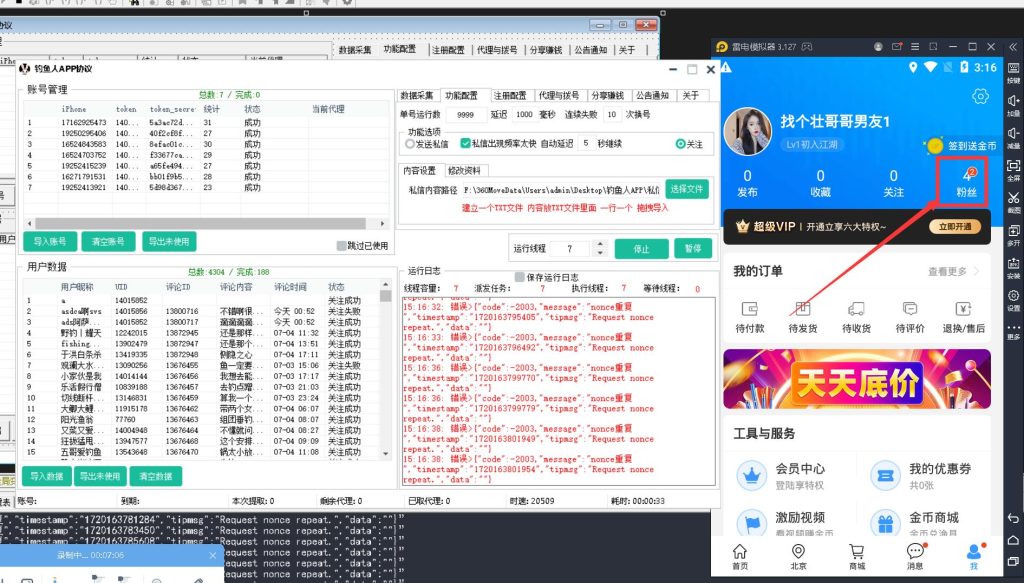Go to 首页 home icon in bottom bar

[x=739, y=551]
